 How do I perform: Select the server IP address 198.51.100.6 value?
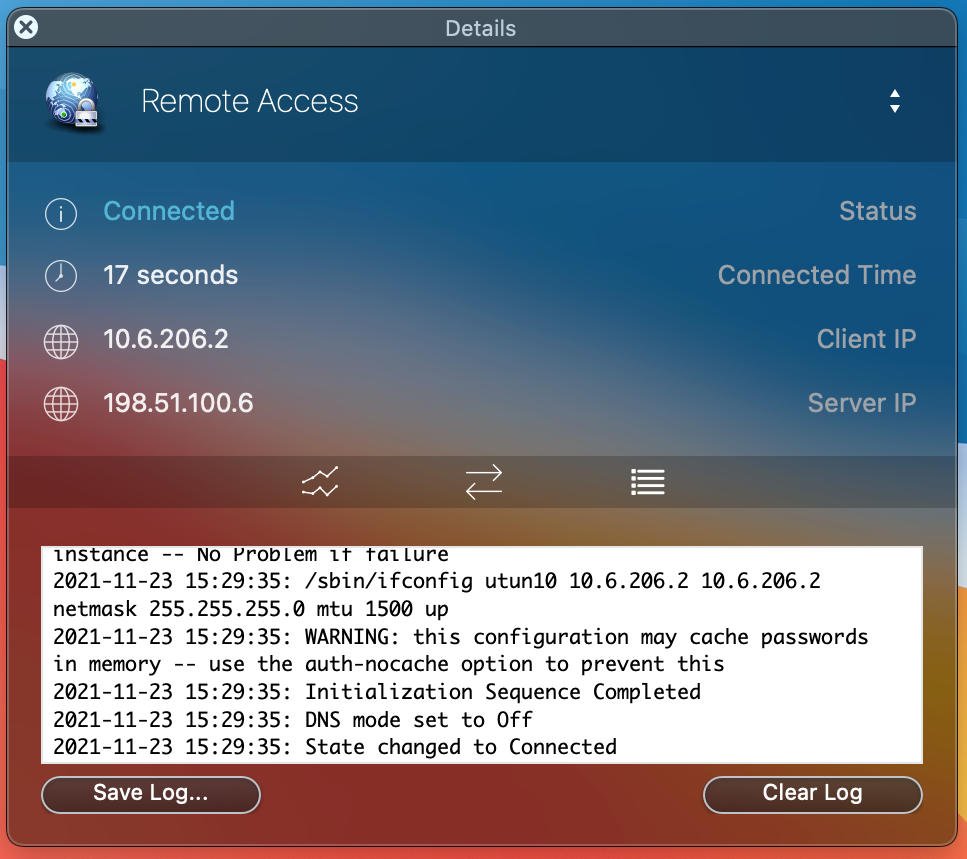[178, 404]
